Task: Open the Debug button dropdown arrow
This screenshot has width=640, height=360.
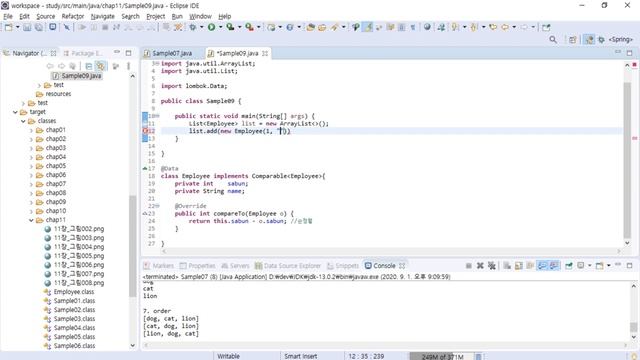Action: coord(201,27)
